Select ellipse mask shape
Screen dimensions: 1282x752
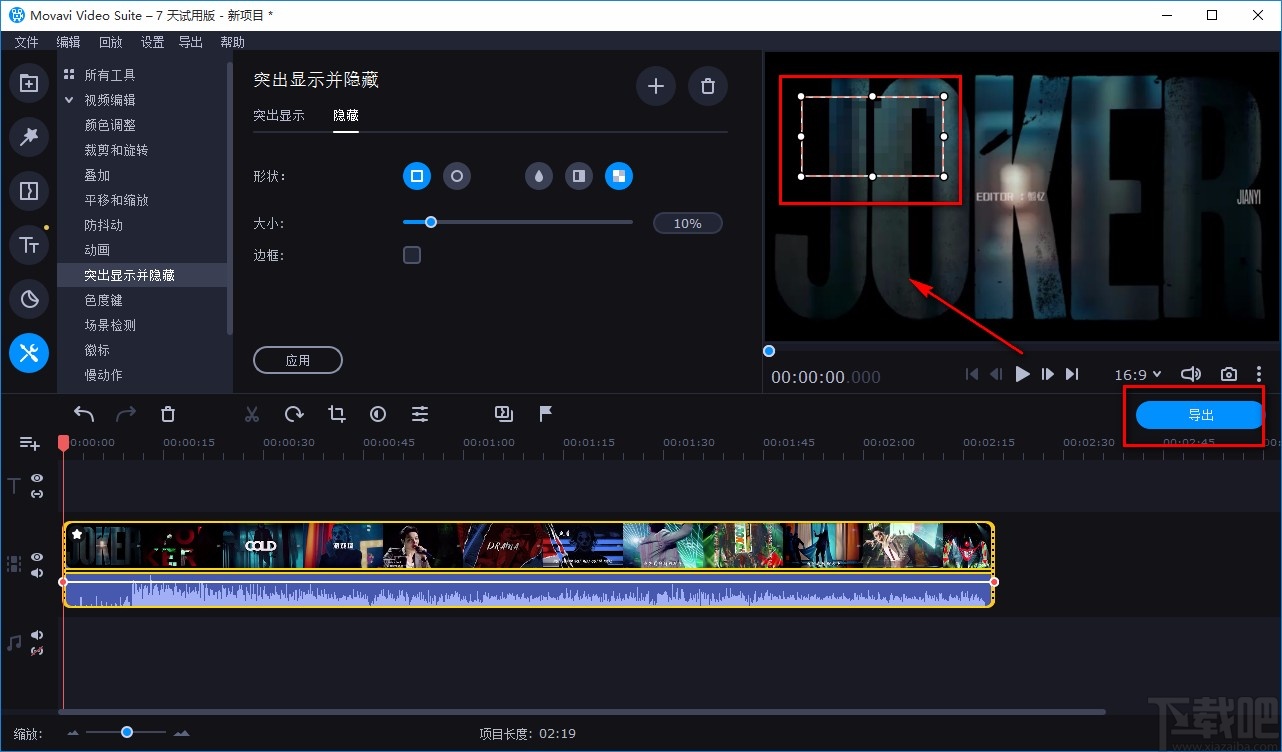[x=457, y=176]
